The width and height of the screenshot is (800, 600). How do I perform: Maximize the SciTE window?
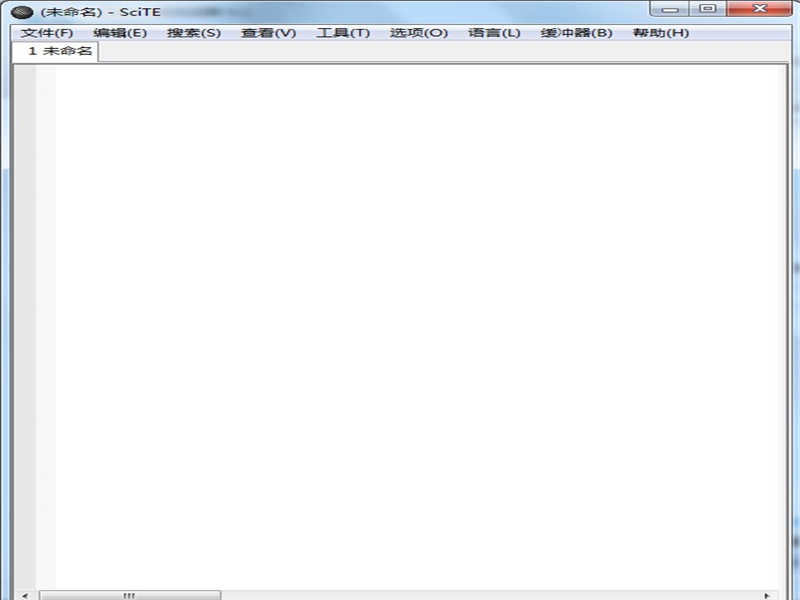[708, 9]
